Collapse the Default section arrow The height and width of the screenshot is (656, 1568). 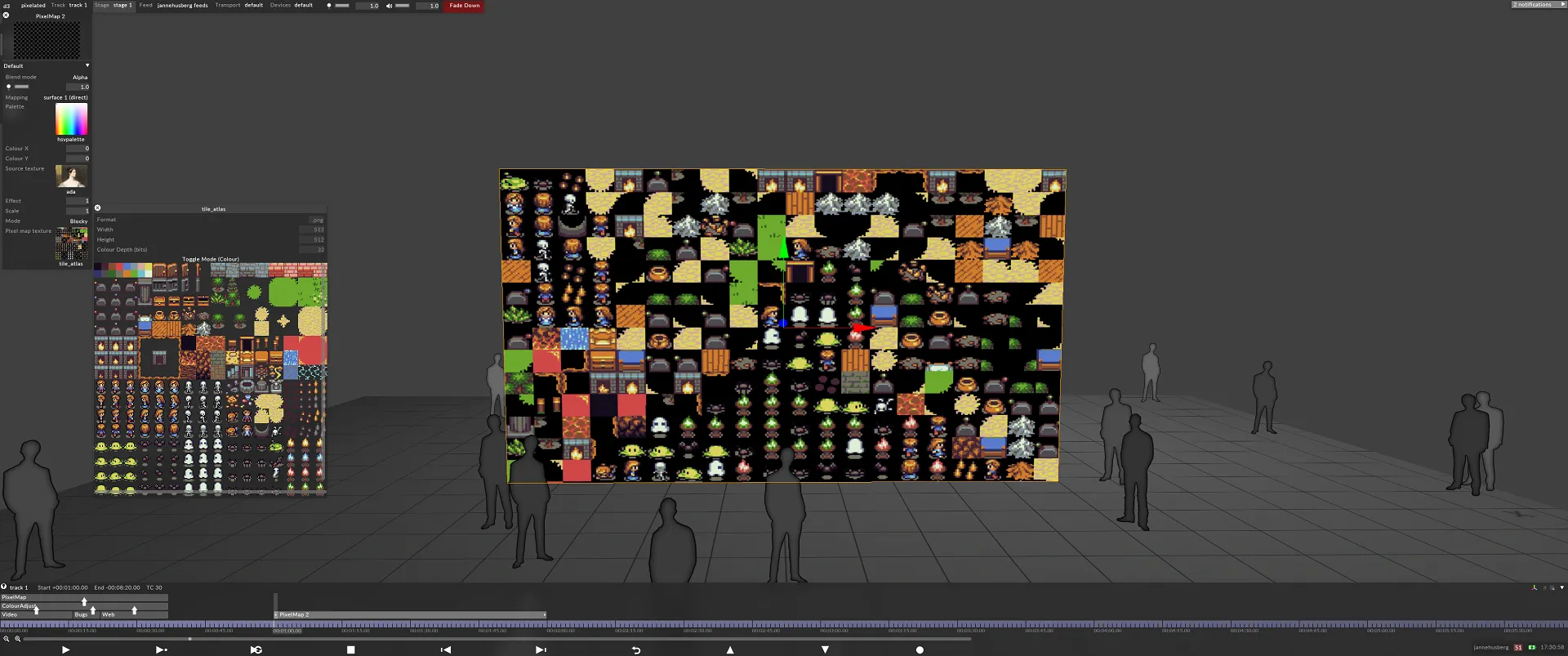tap(87, 65)
